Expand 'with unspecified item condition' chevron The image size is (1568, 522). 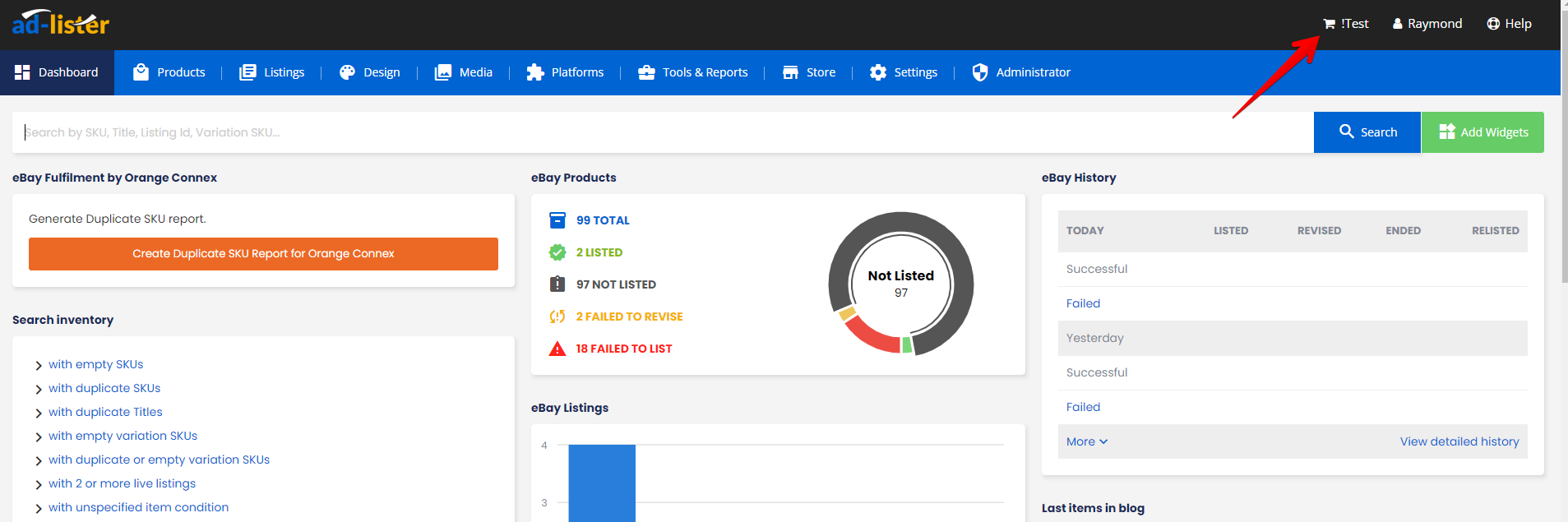[39, 509]
